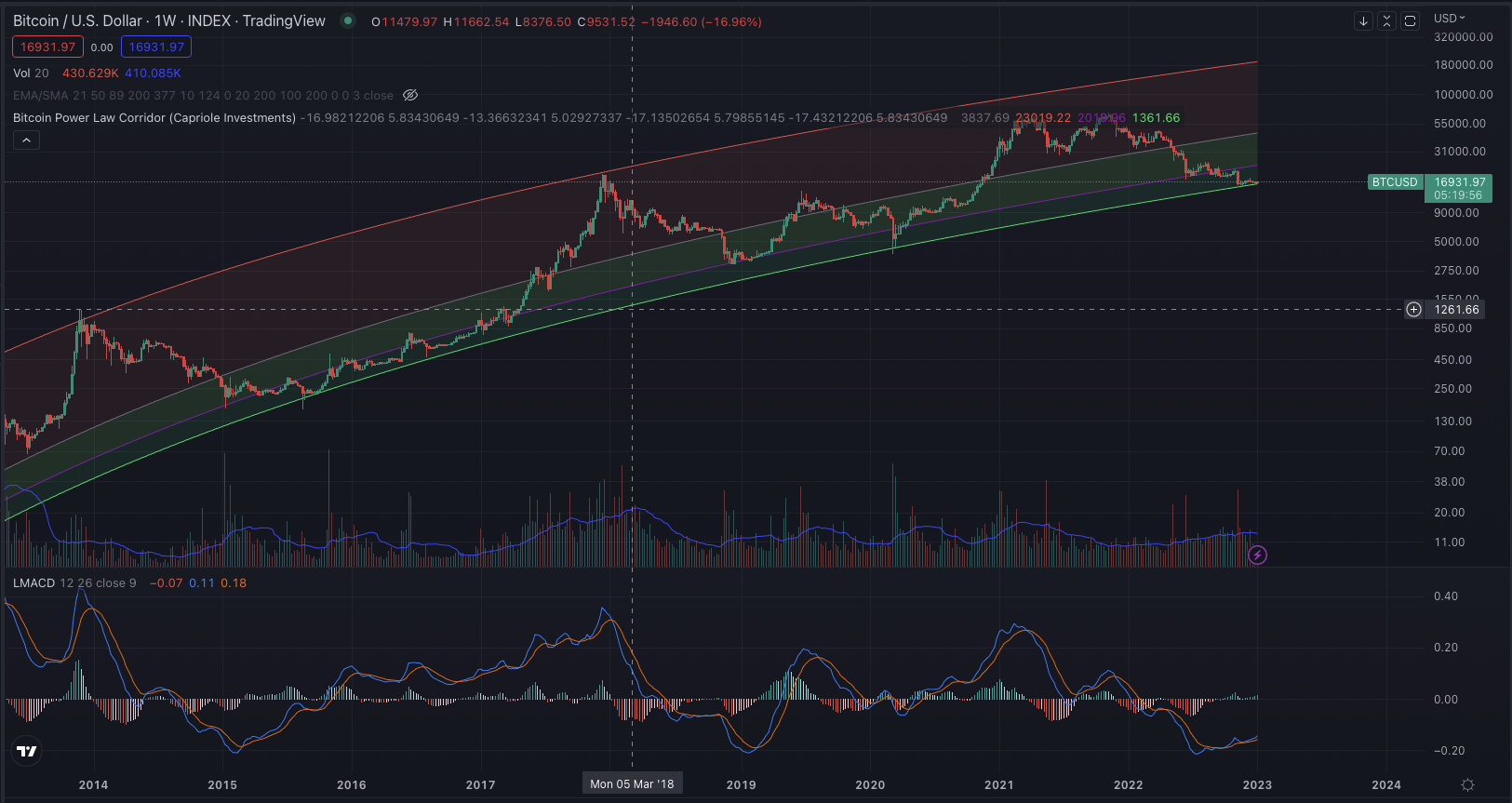
Task: Click the Mon 05 Mar '18 date label
Action: tap(632, 783)
